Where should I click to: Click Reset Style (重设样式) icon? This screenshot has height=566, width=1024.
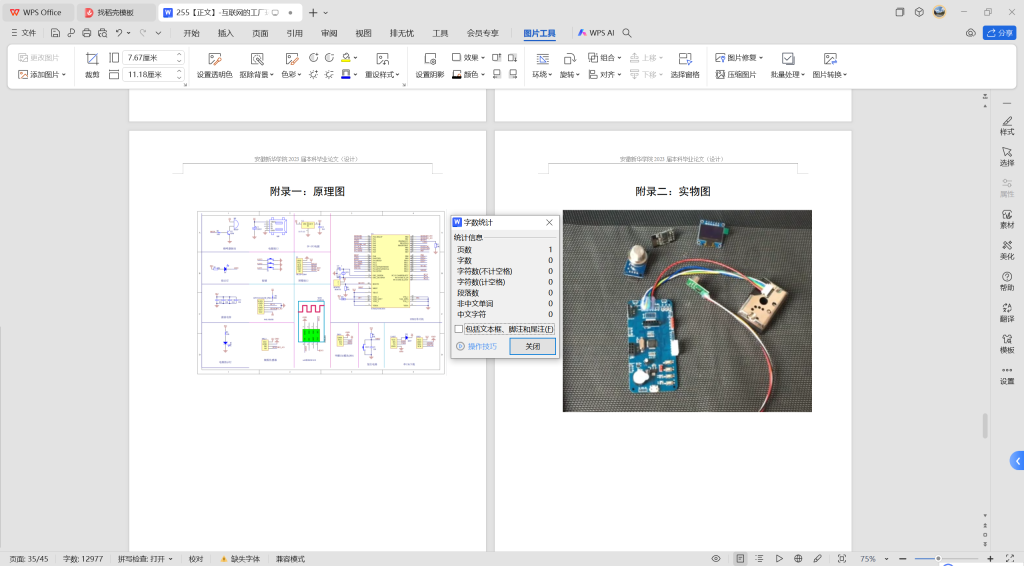click(x=382, y=59)
